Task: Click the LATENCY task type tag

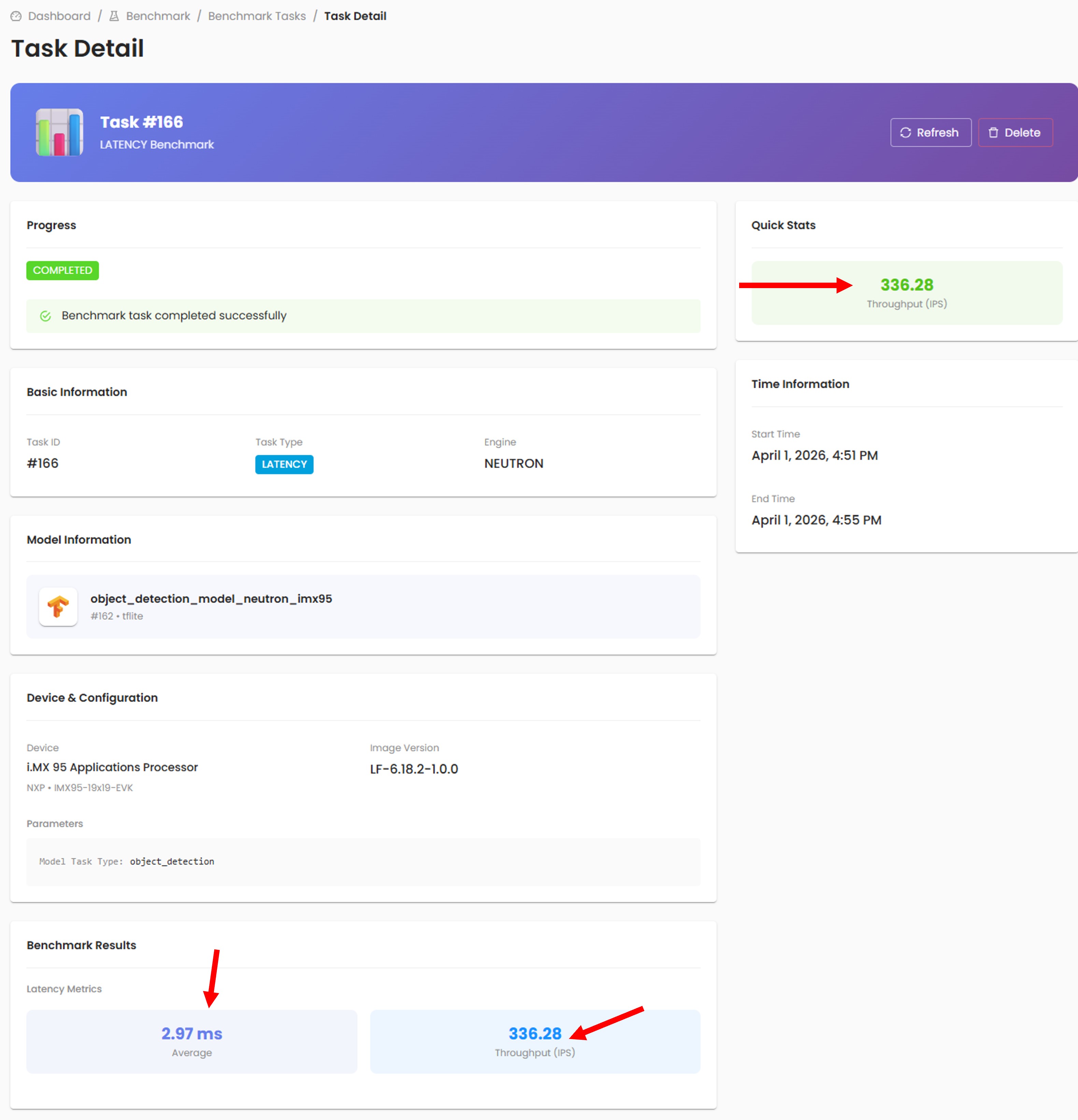Action: (x=284, y=465)
